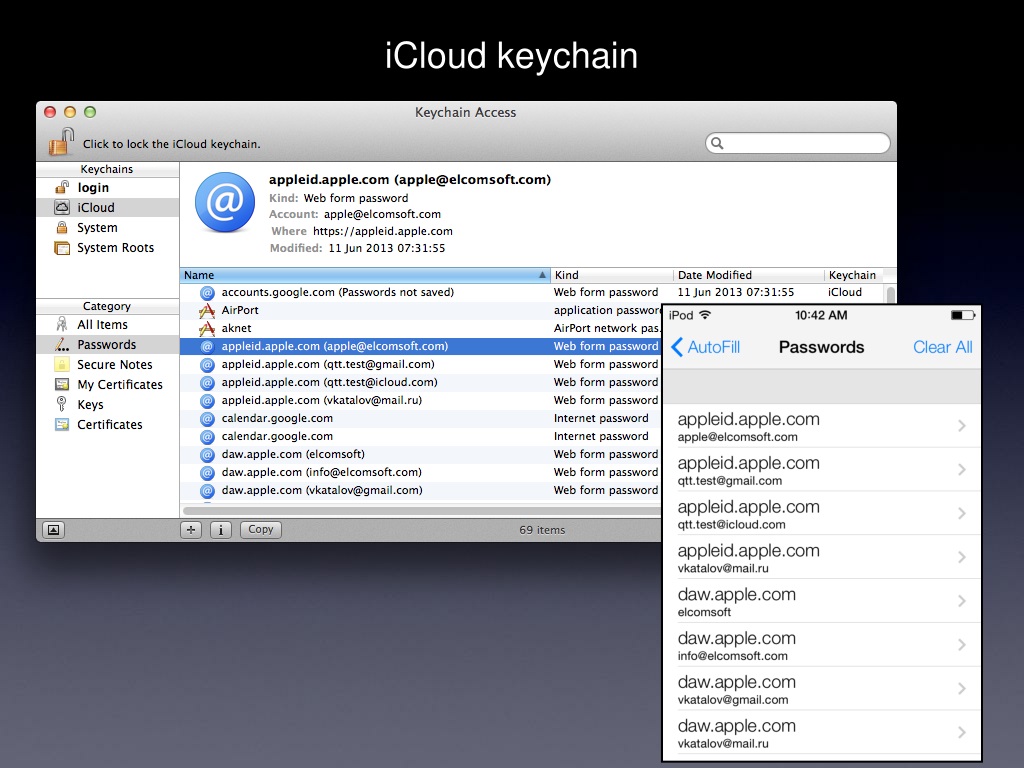1024x768 pixels.
Task: Click the Wi-Fi icon in iPod status bar
Action: (705, 315)
